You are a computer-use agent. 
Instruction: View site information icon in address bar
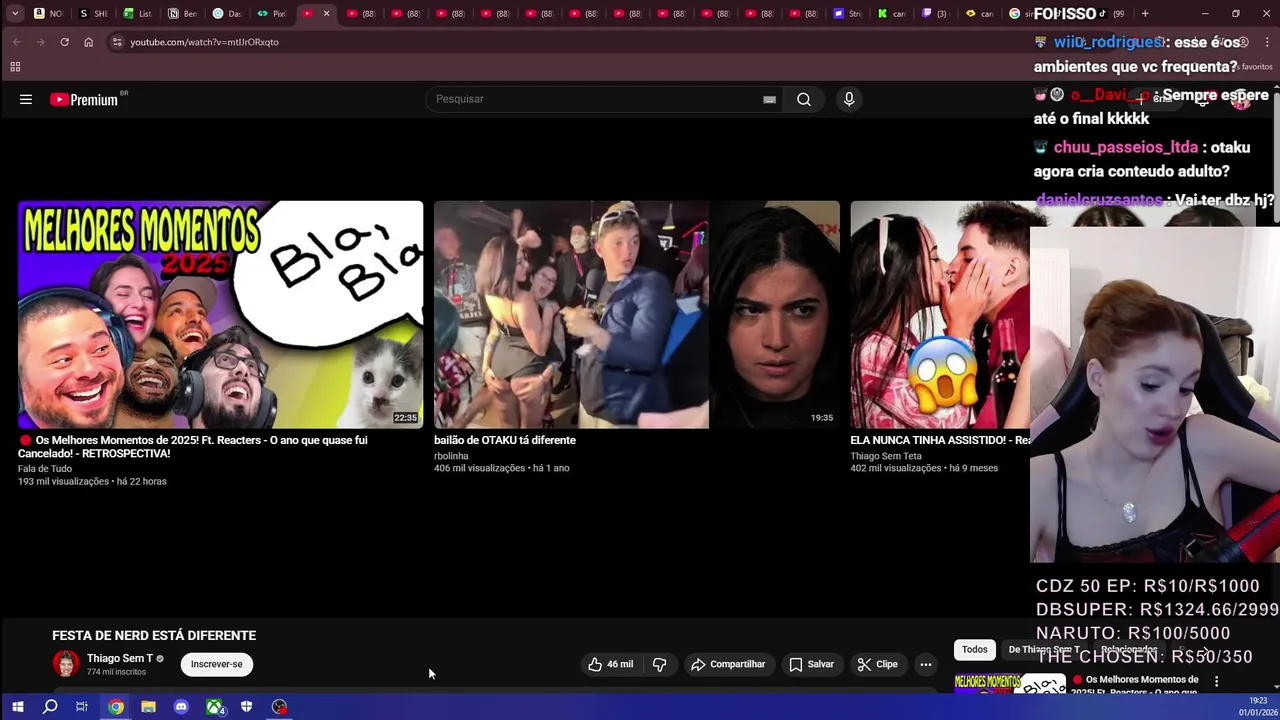point(116,42)
